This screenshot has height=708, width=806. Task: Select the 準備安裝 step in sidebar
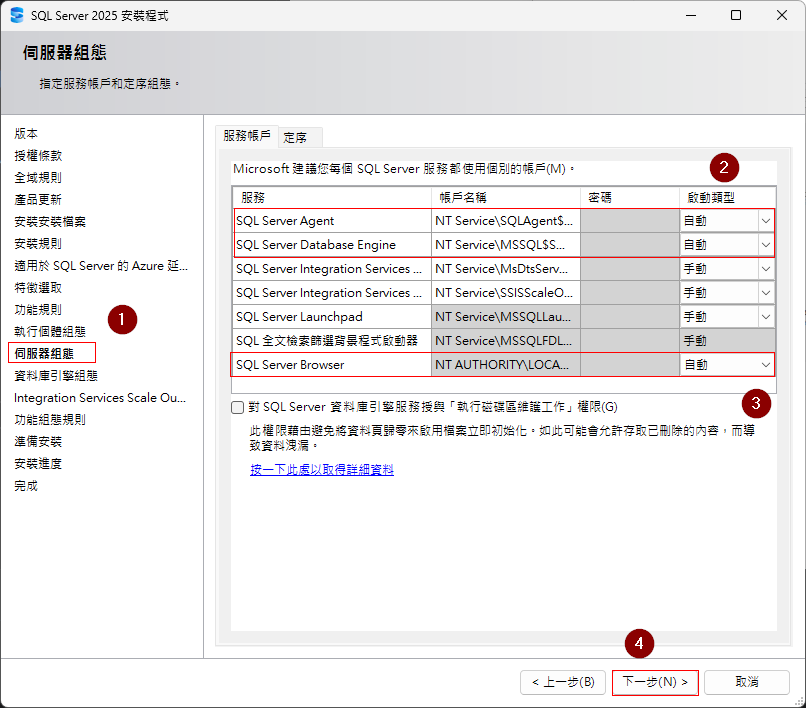click(38, 442)
